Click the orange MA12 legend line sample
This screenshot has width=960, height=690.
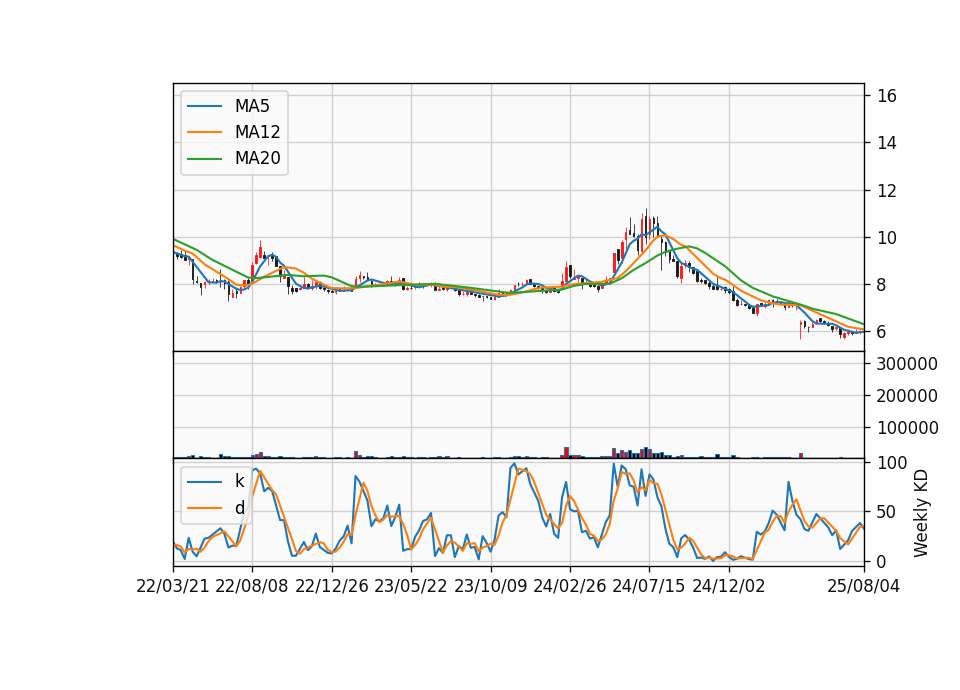tap(204, 132)
